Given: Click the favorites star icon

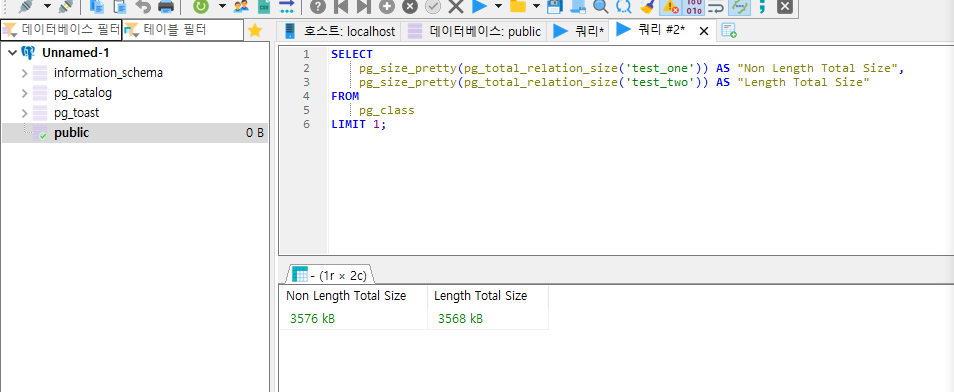Looking at the screenshot, I should pyautogui.click(x=256, y=30).
